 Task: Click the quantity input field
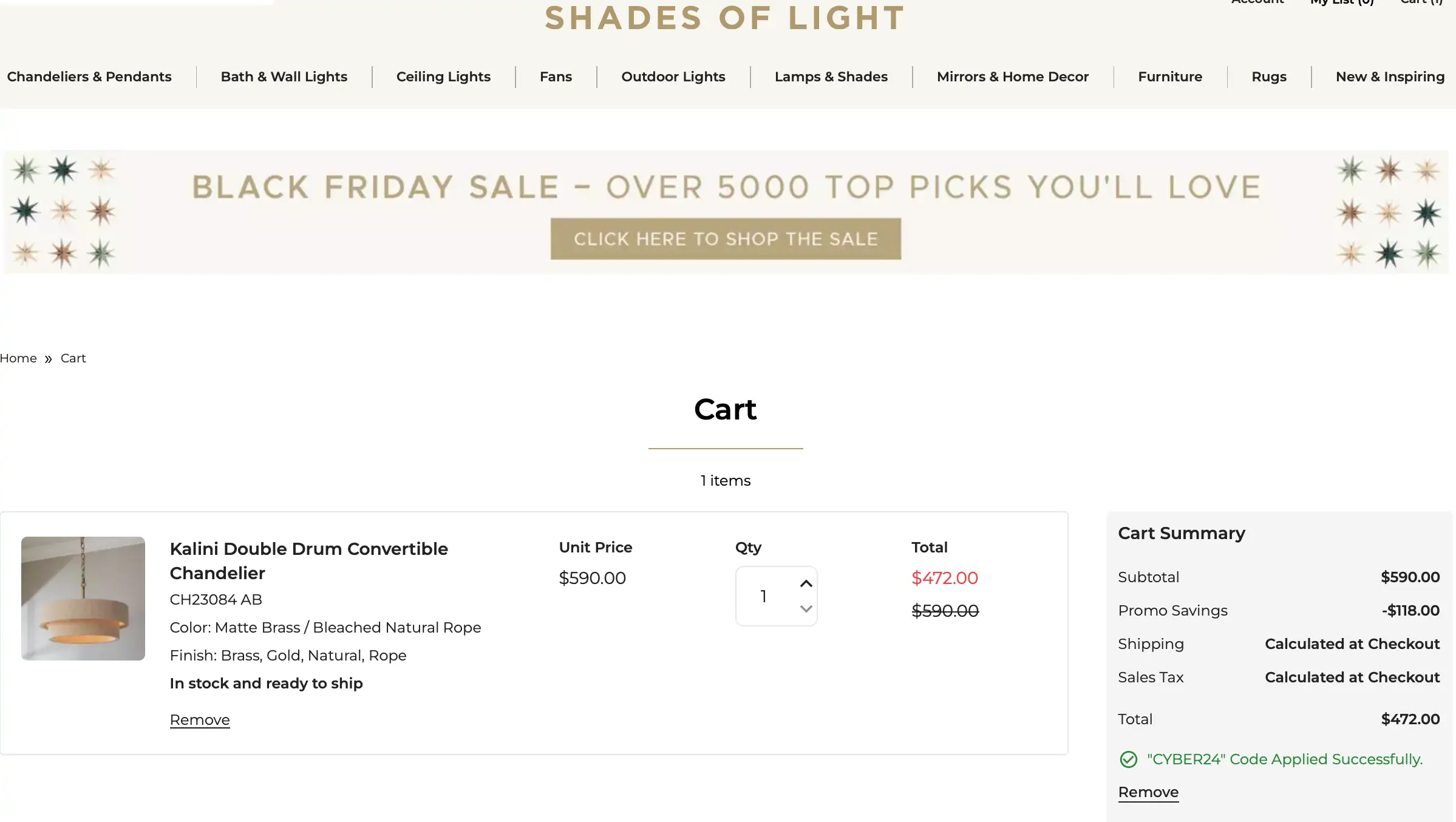coord(764,596)
